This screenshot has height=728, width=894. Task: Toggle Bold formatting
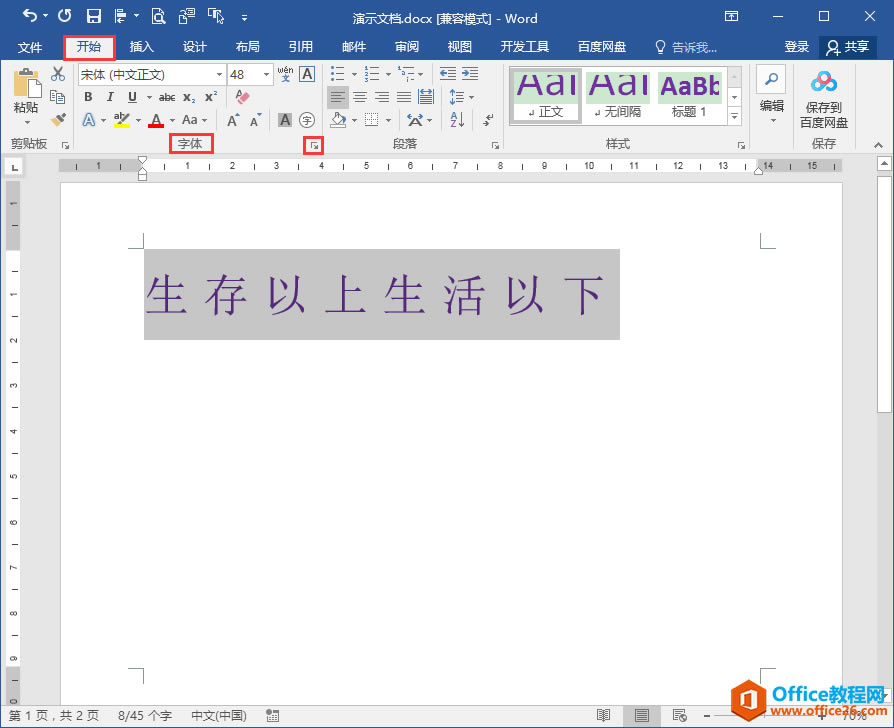[88, 97]
